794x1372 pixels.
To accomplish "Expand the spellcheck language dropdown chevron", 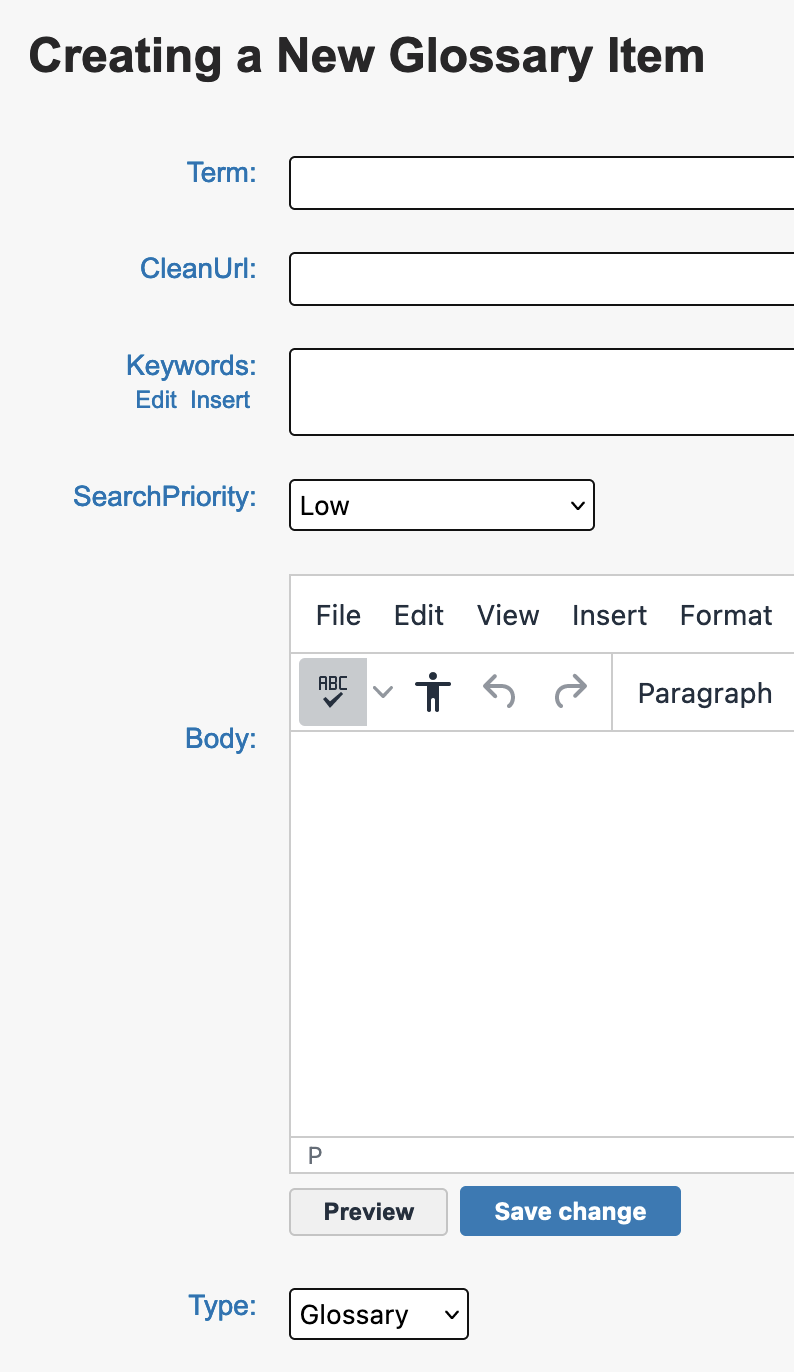I will (383, 692).
